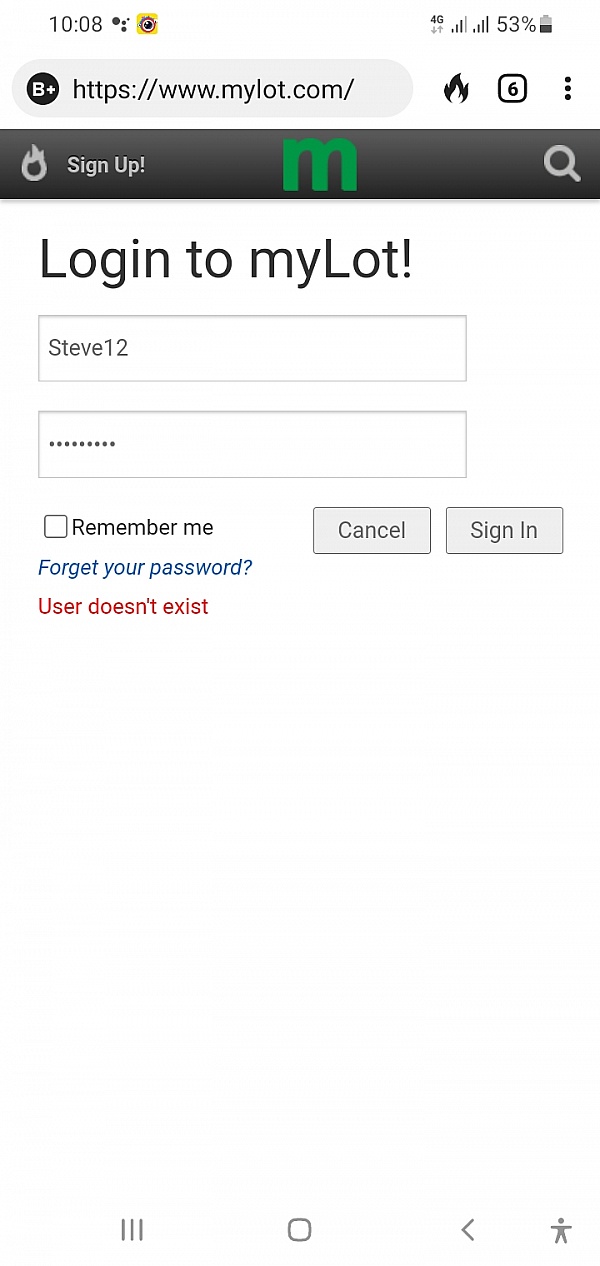
Task: Tap the B+ badge in address bar
Action: tap(43, 89)
